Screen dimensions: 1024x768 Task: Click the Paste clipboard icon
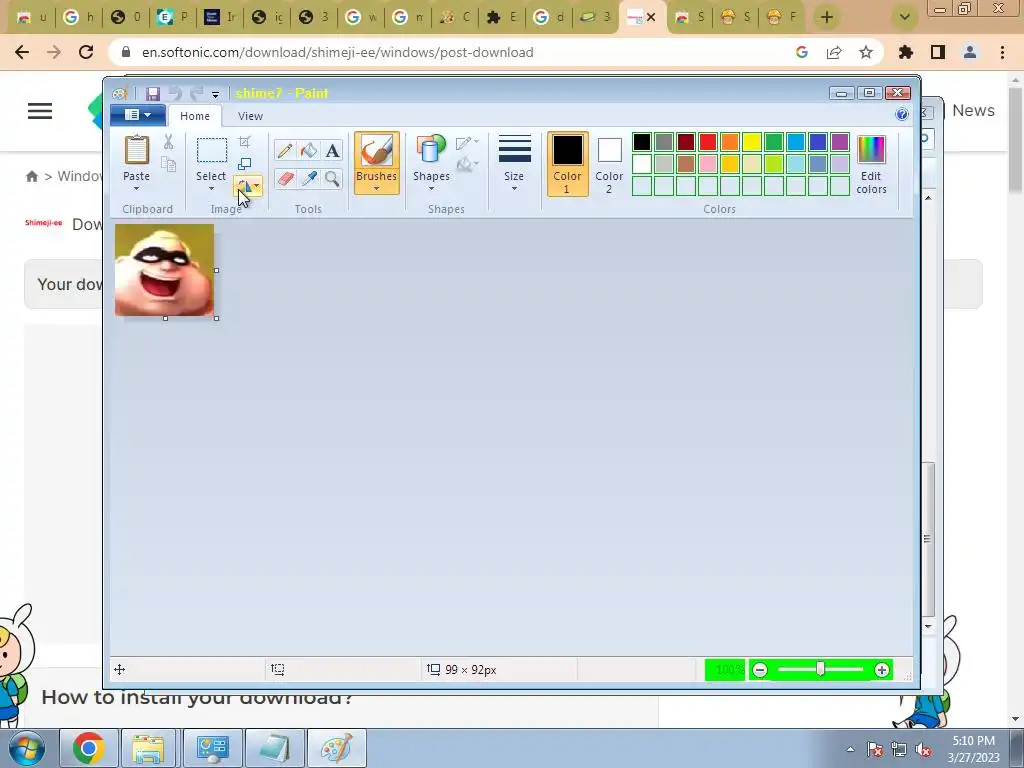pos(136,150)
